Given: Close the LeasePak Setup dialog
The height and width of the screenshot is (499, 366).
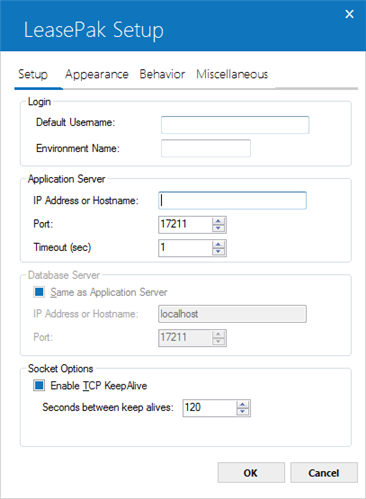Looking at the screenshot, I should coord(349,14).
